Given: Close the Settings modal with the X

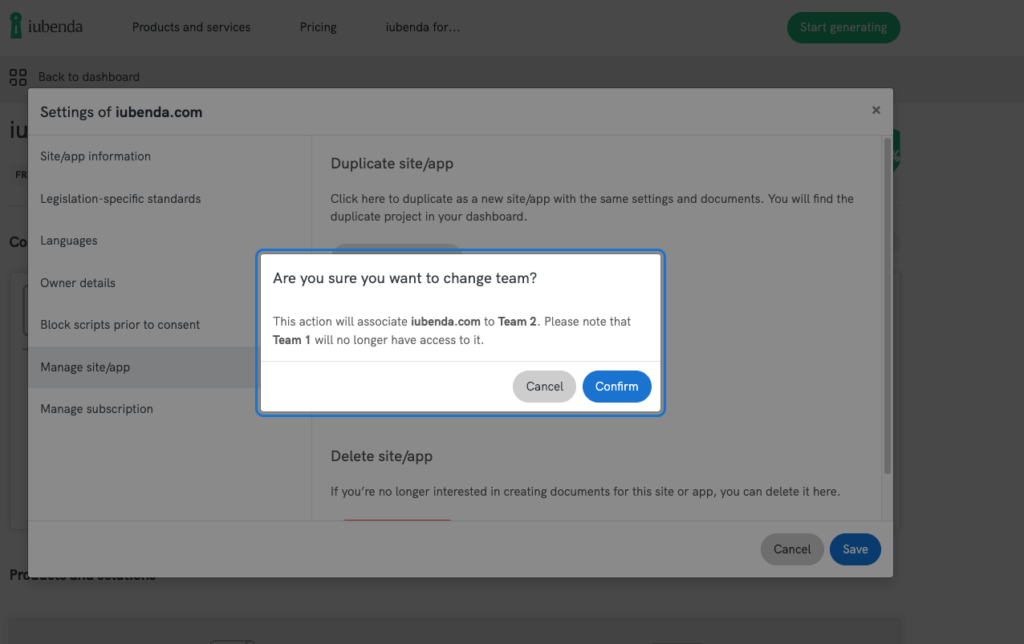Looking at the screenshot, I should point(876,111).
